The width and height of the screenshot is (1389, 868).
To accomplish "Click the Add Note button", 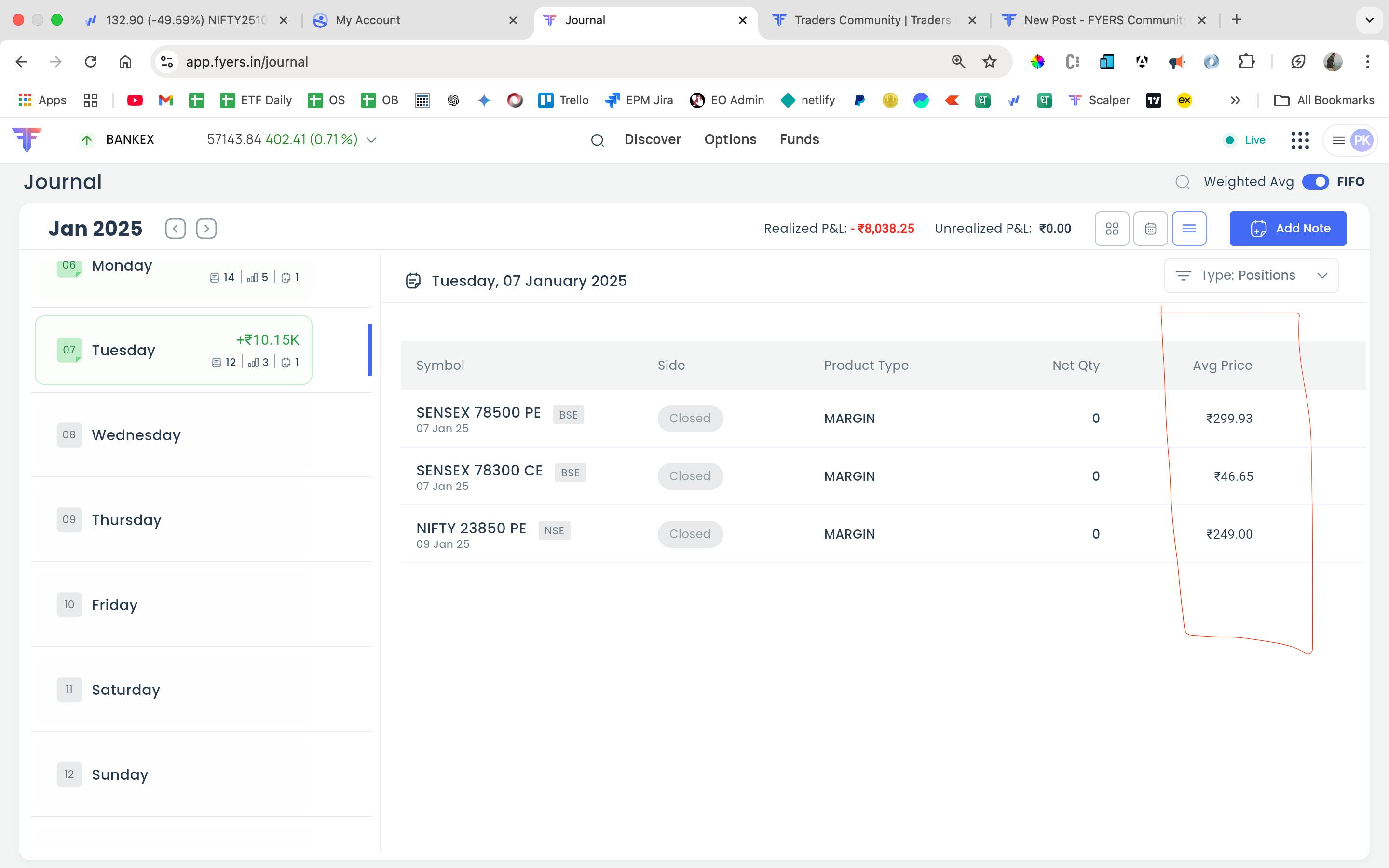I will pos(1287,229).
